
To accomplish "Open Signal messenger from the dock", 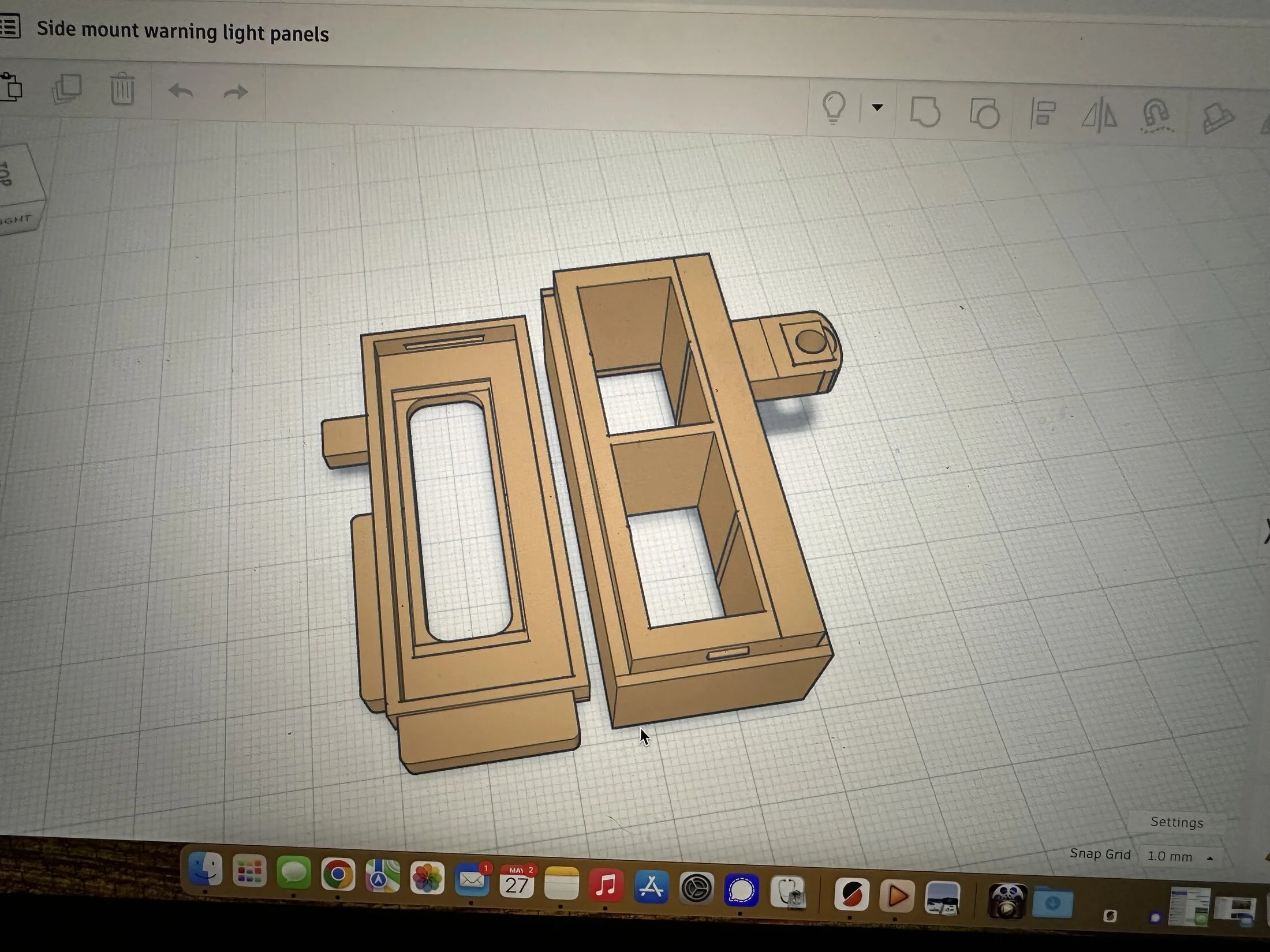I will pyautogui.click(x=741, y=891).
